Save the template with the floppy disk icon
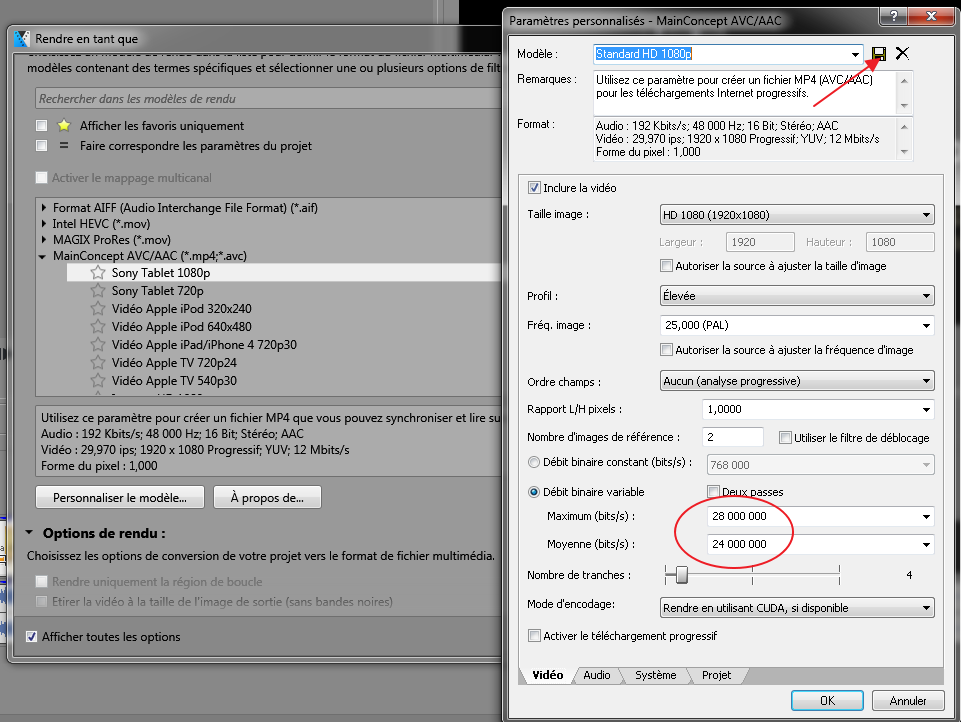 pos(879,54)
